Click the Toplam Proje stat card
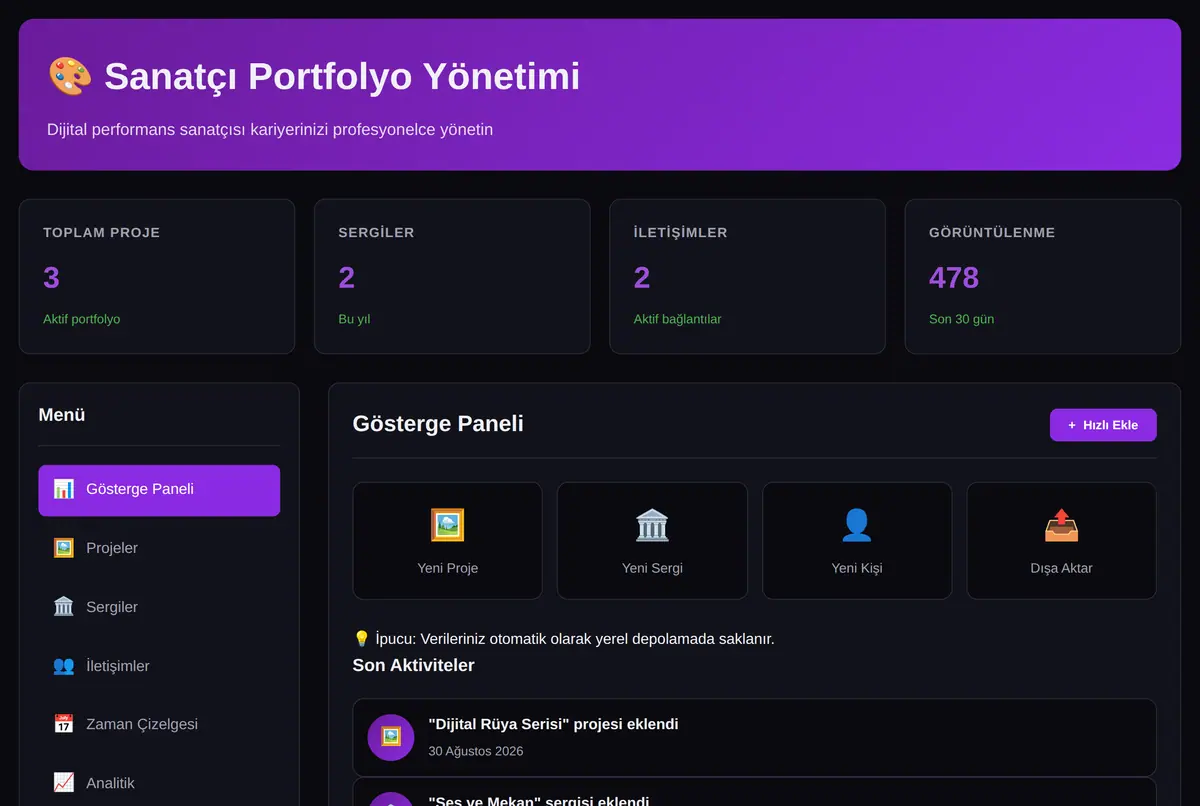This screenshot has height=806, width=1200. click(157, 277)
